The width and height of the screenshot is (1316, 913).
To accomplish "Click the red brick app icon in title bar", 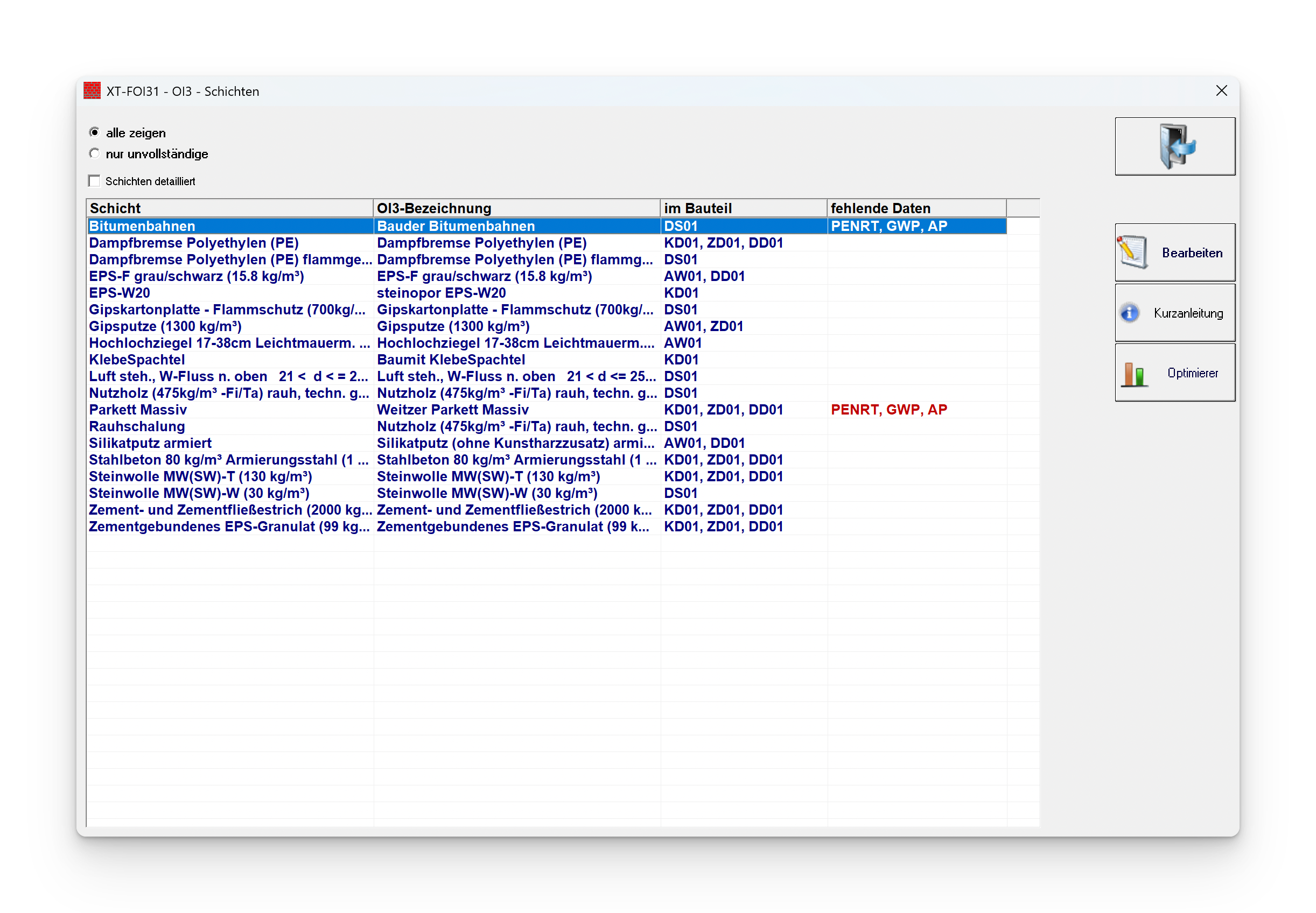I will (x=92, y=92).
